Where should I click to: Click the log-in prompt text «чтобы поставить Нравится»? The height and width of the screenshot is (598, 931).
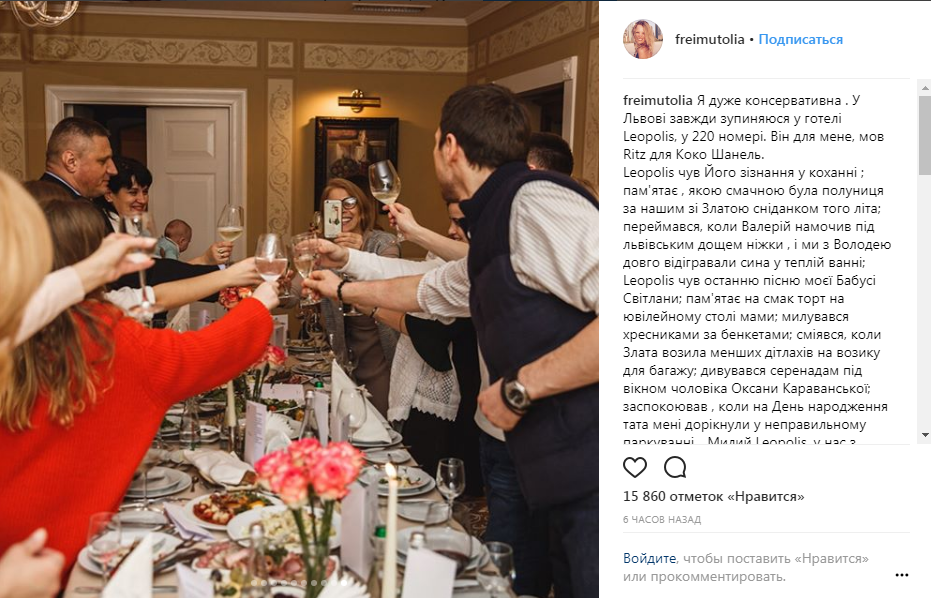[775, 558]
